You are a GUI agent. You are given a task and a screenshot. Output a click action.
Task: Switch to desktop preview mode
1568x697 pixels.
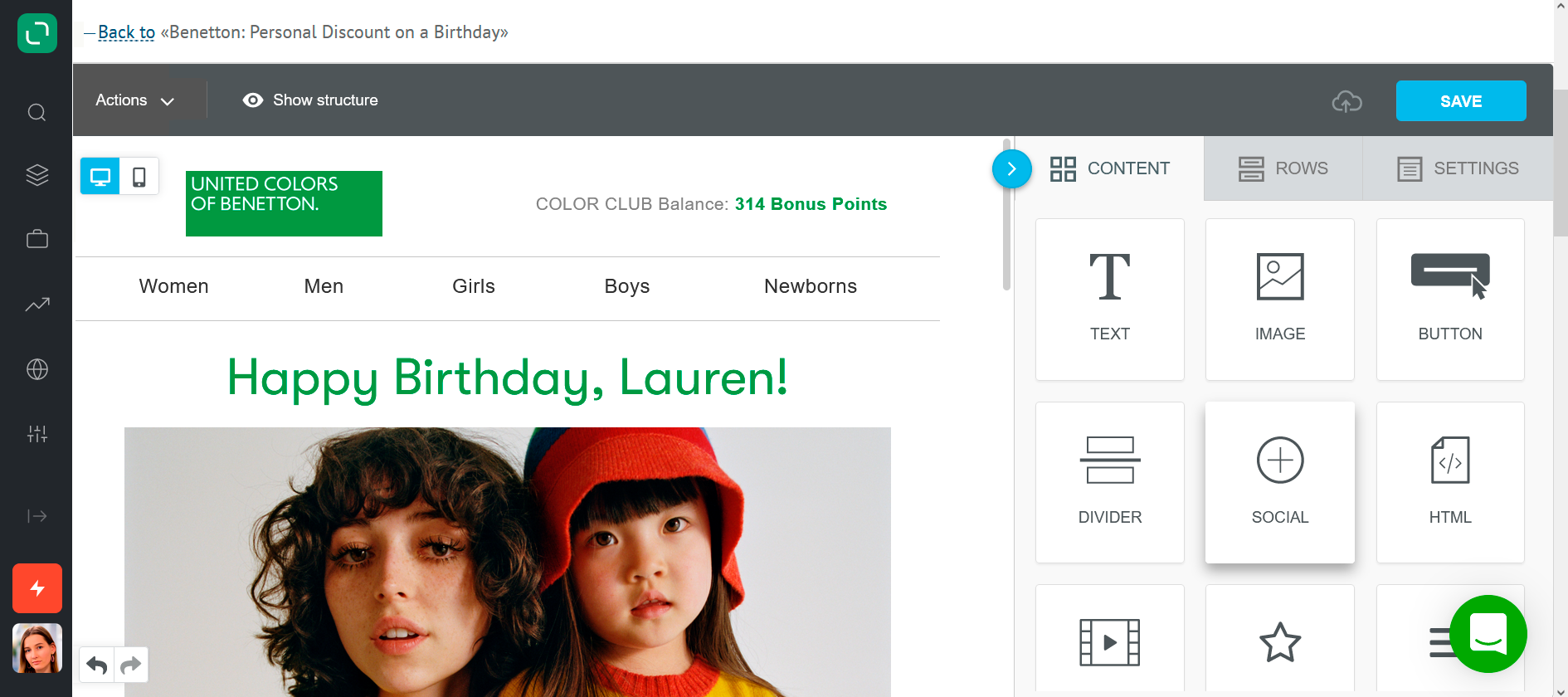[x=100, y=176]
